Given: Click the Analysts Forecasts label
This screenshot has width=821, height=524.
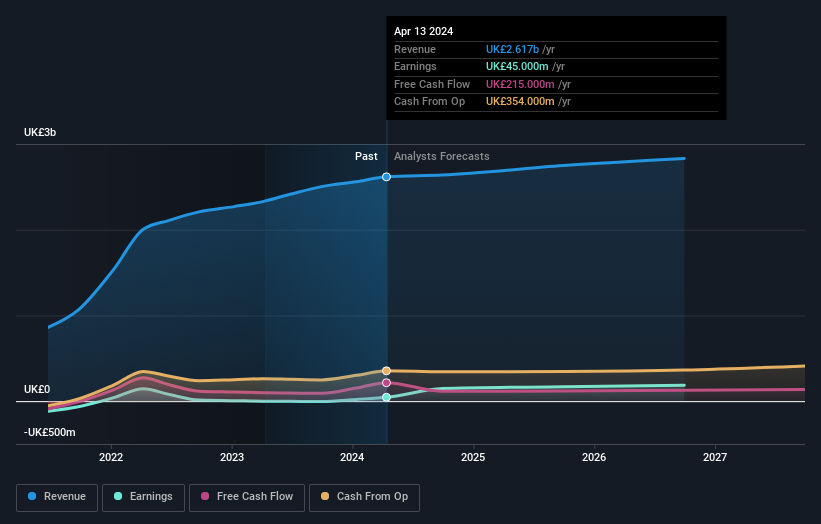Looking at the screenshot, I should [441, 157].
